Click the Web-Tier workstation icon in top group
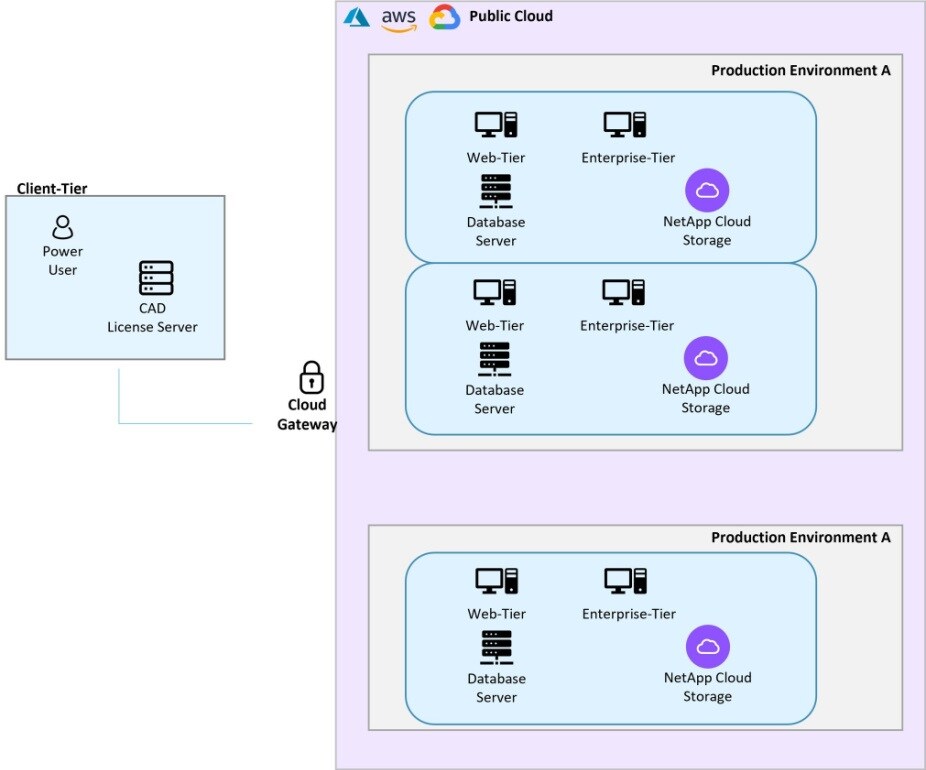Viewport: 926px width, 770px height. click(496, 124)
